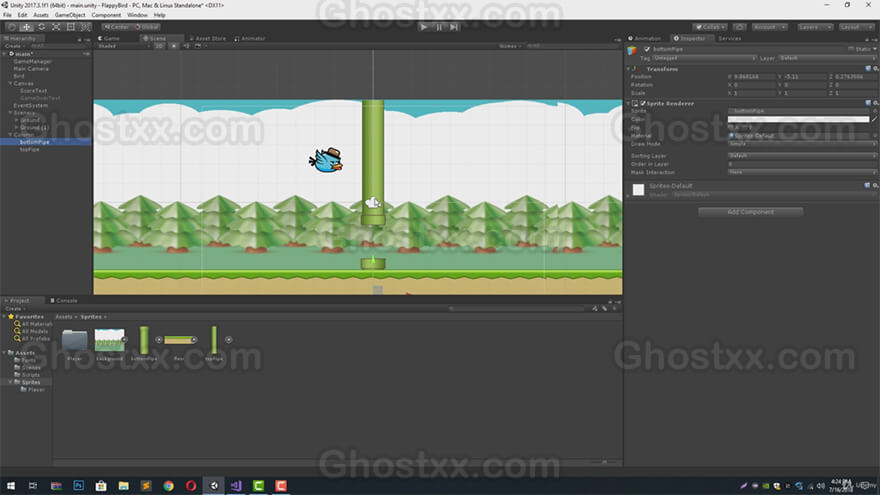Open Chrome from the taskbar
880x495 pixels.
tap(168, 485)
